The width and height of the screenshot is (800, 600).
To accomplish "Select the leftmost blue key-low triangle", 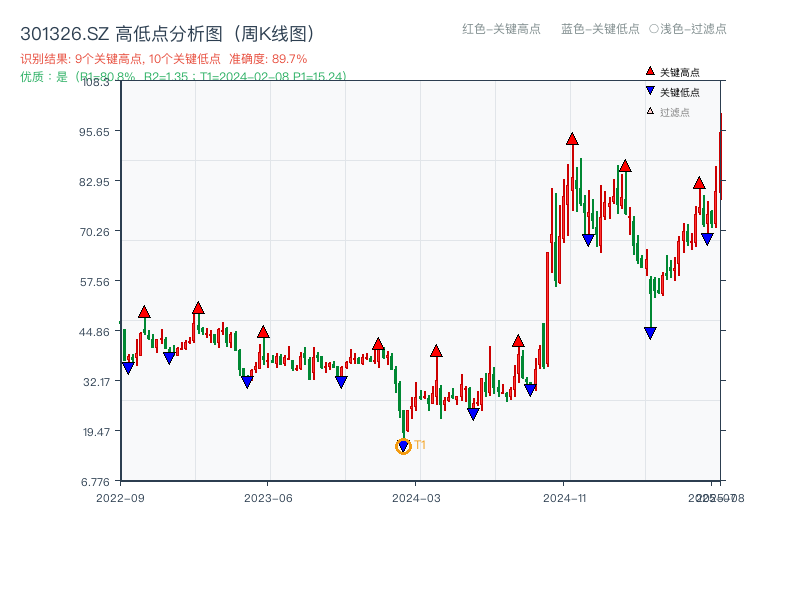I will 128,368.
